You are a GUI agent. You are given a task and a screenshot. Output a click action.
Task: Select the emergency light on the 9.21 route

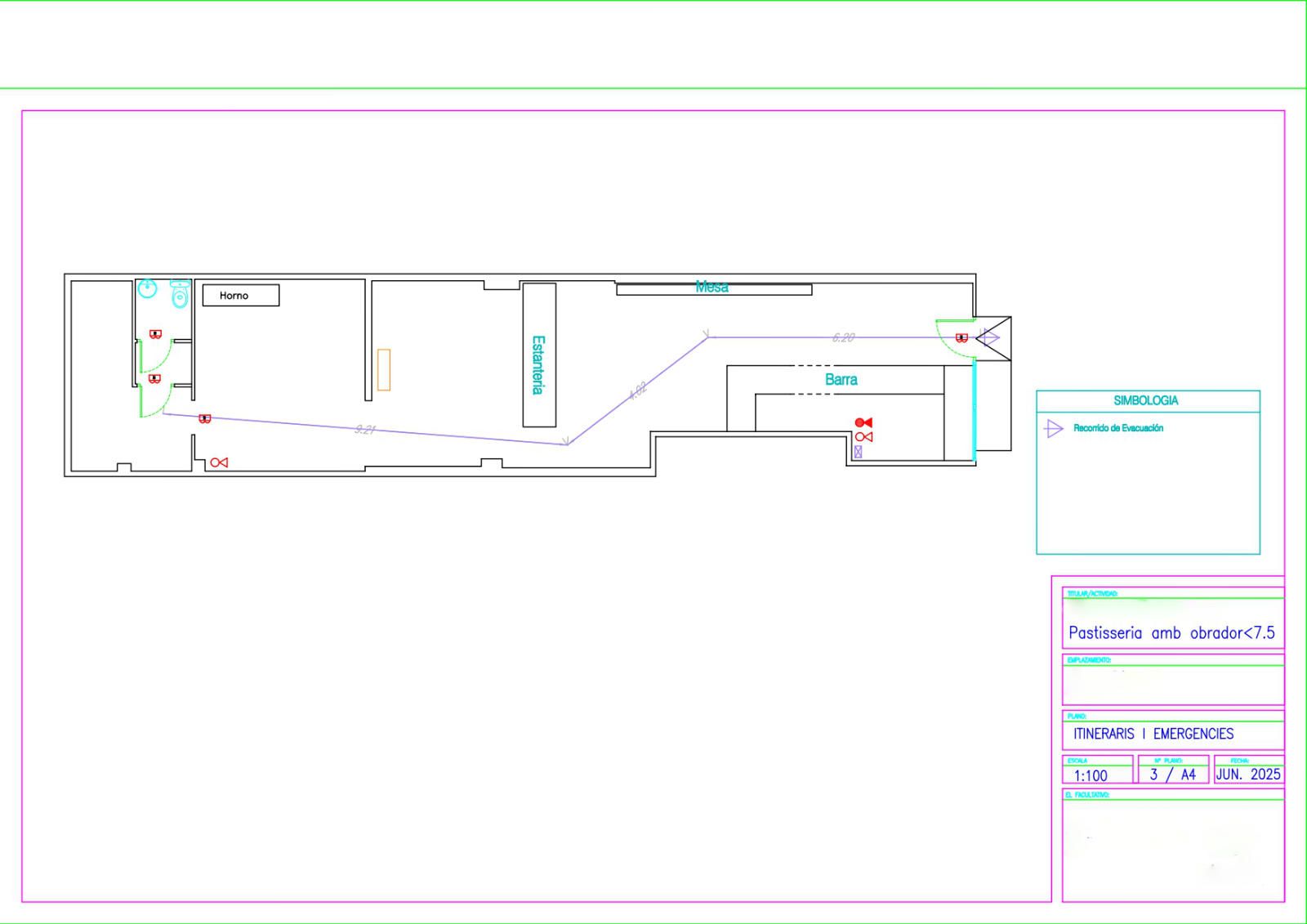tap(205, 418)
